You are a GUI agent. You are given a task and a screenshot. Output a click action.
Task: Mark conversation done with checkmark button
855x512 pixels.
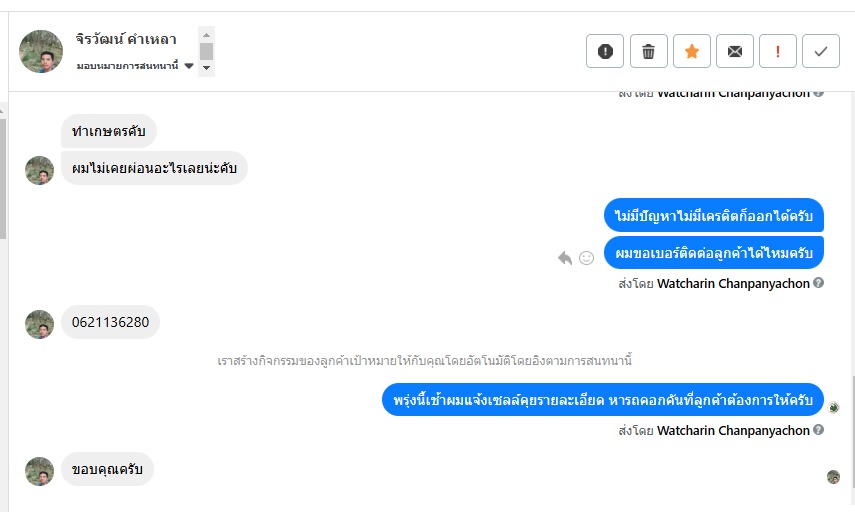tap(821, 51)
